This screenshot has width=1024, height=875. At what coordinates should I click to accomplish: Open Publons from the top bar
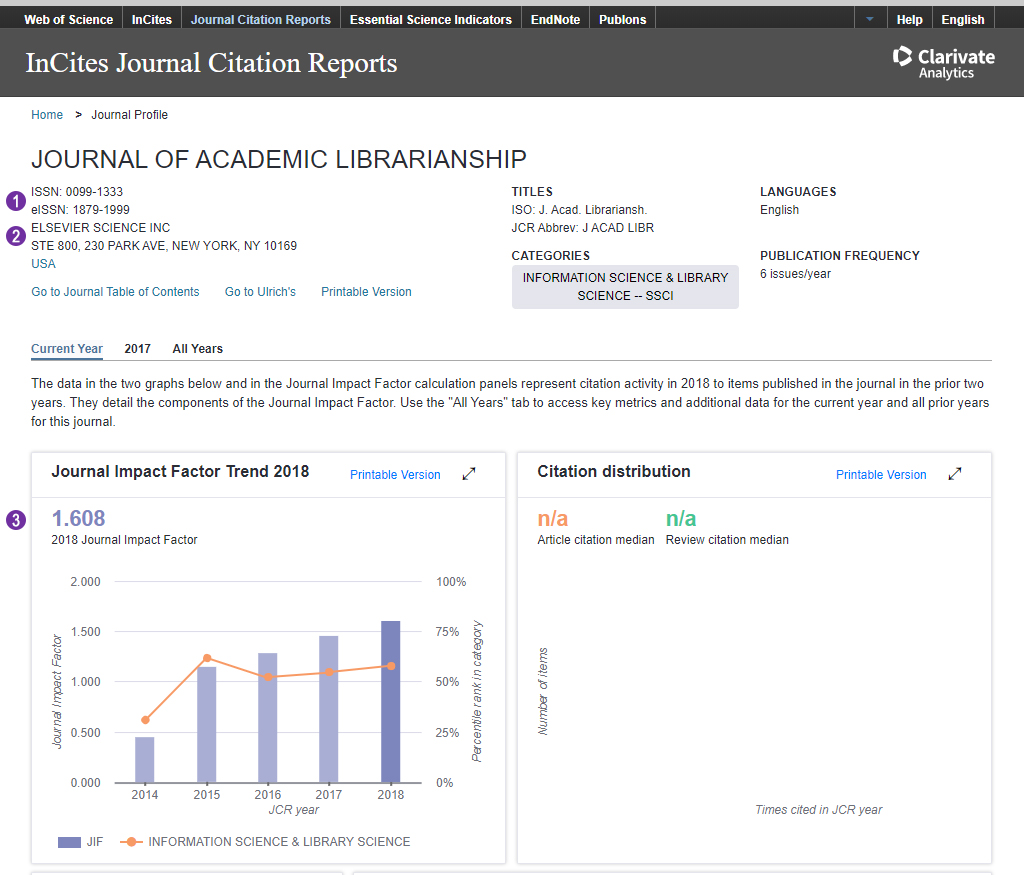click(x=622, y=20)
